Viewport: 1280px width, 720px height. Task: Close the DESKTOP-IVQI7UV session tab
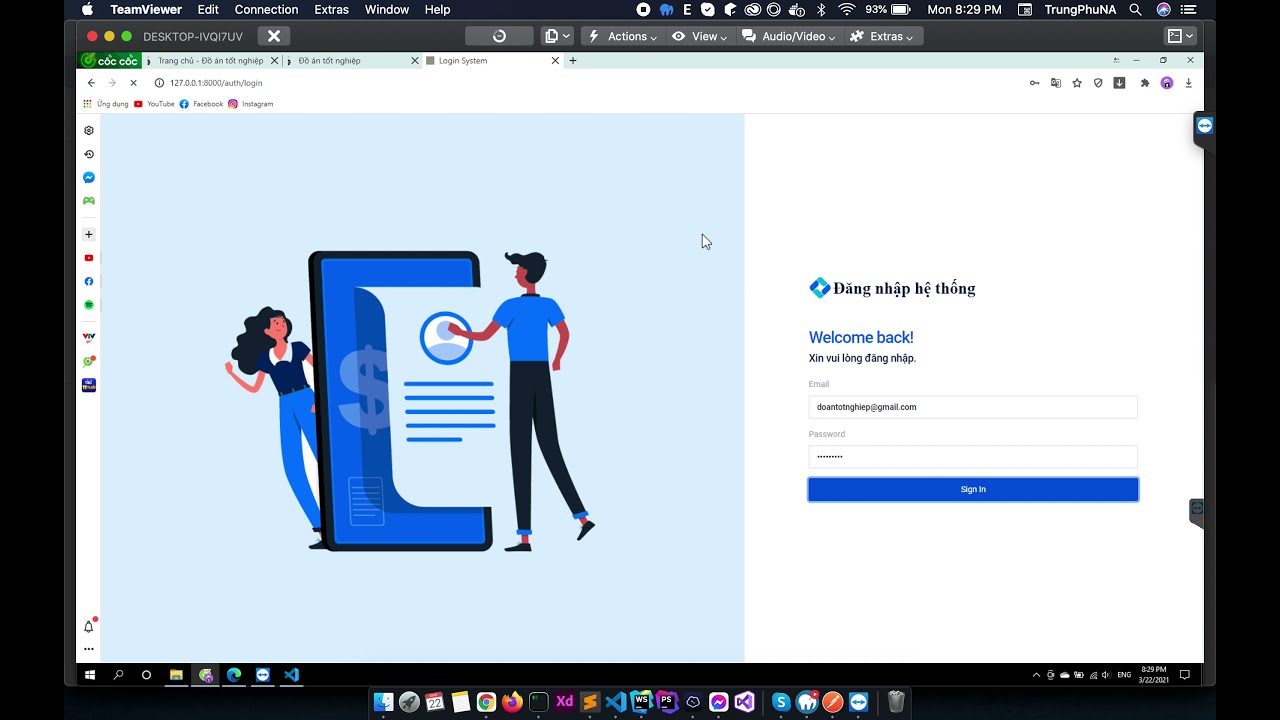click(x=274, y=36)
